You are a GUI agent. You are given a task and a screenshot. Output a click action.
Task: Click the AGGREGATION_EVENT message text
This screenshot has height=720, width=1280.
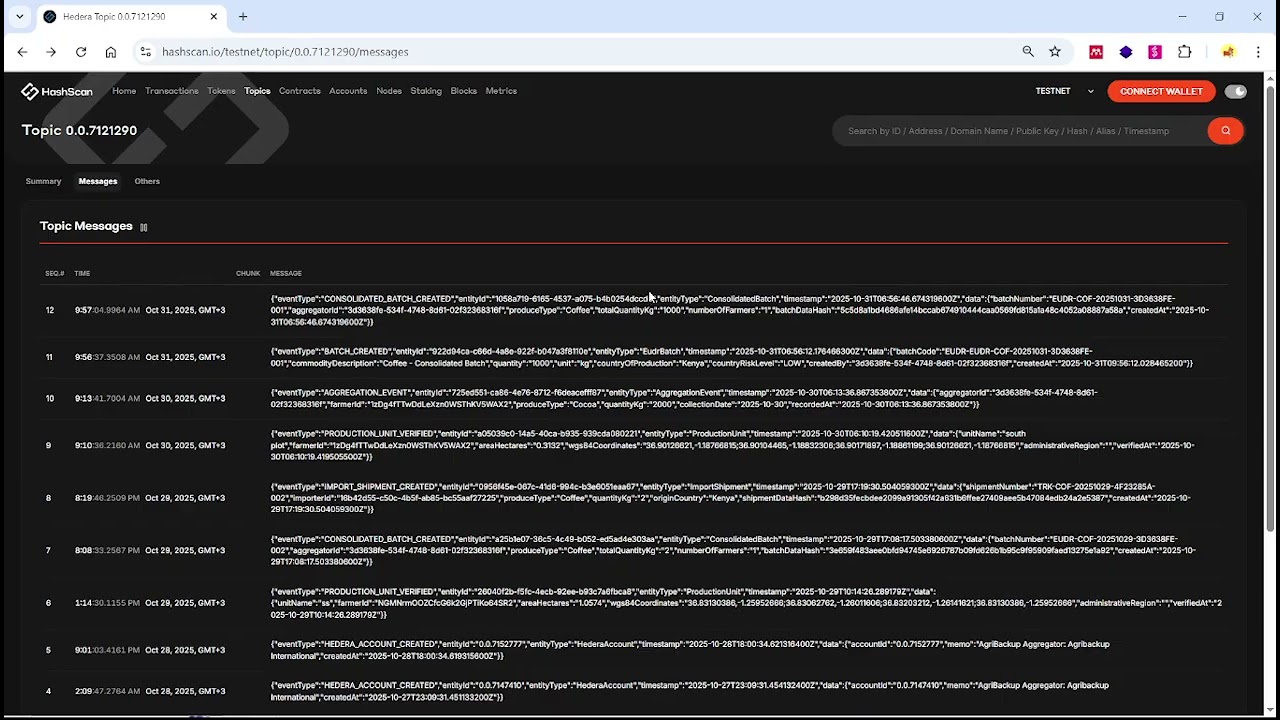coord(684,398)
